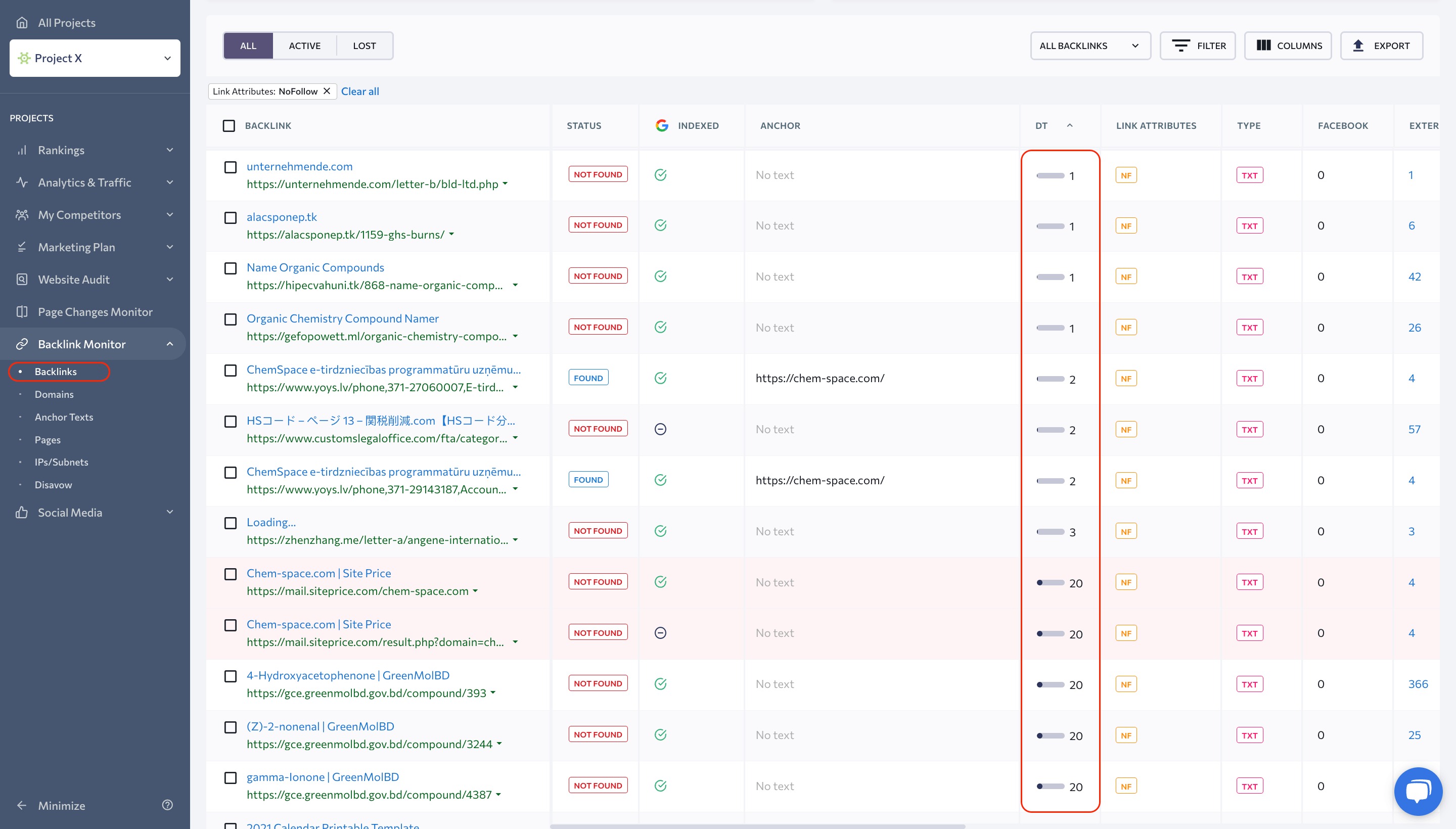Viewport: 1456px width, 829px height.
Task: Open the alacsponep.tk backlink title
Action: 282,217
